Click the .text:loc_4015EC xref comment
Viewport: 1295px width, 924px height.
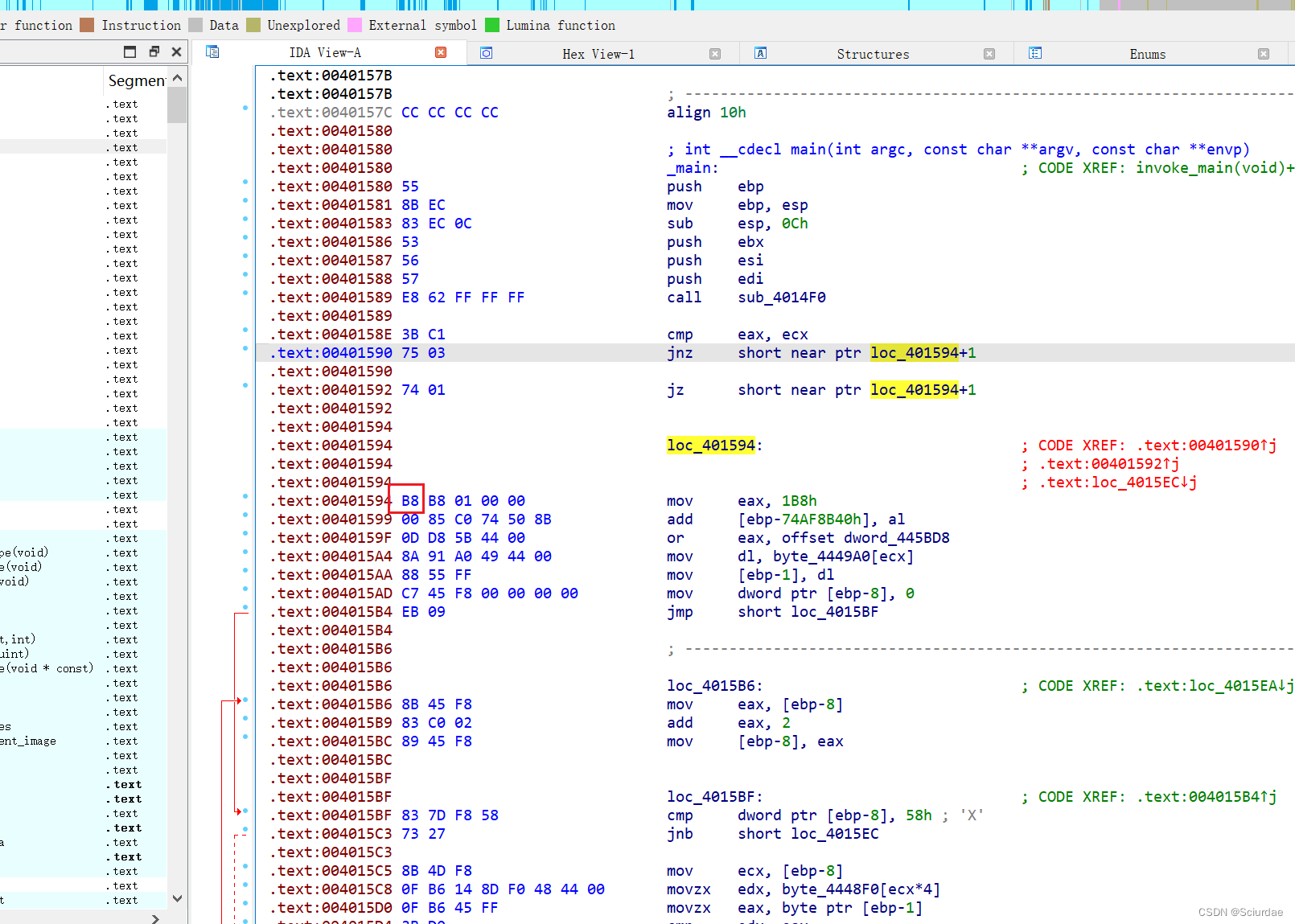pos(1118,483)
